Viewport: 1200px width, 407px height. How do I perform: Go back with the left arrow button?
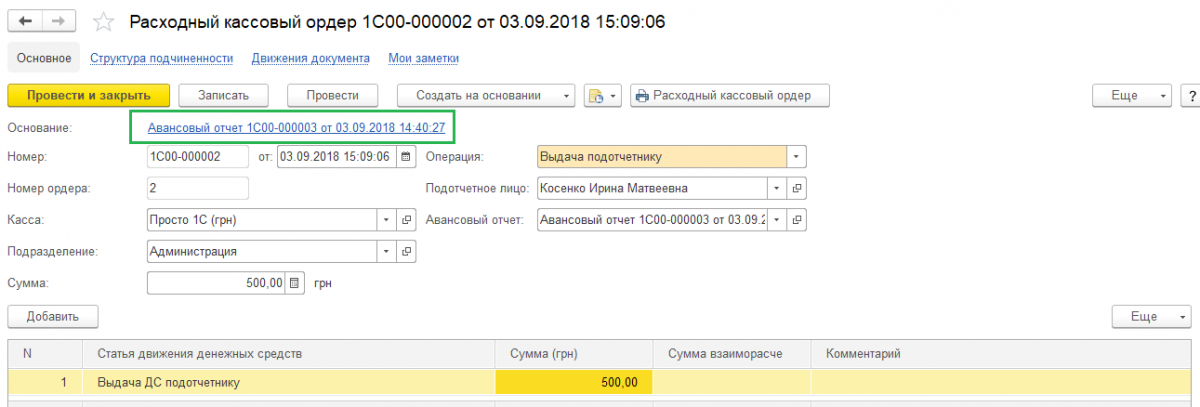(x=24, y=21)
